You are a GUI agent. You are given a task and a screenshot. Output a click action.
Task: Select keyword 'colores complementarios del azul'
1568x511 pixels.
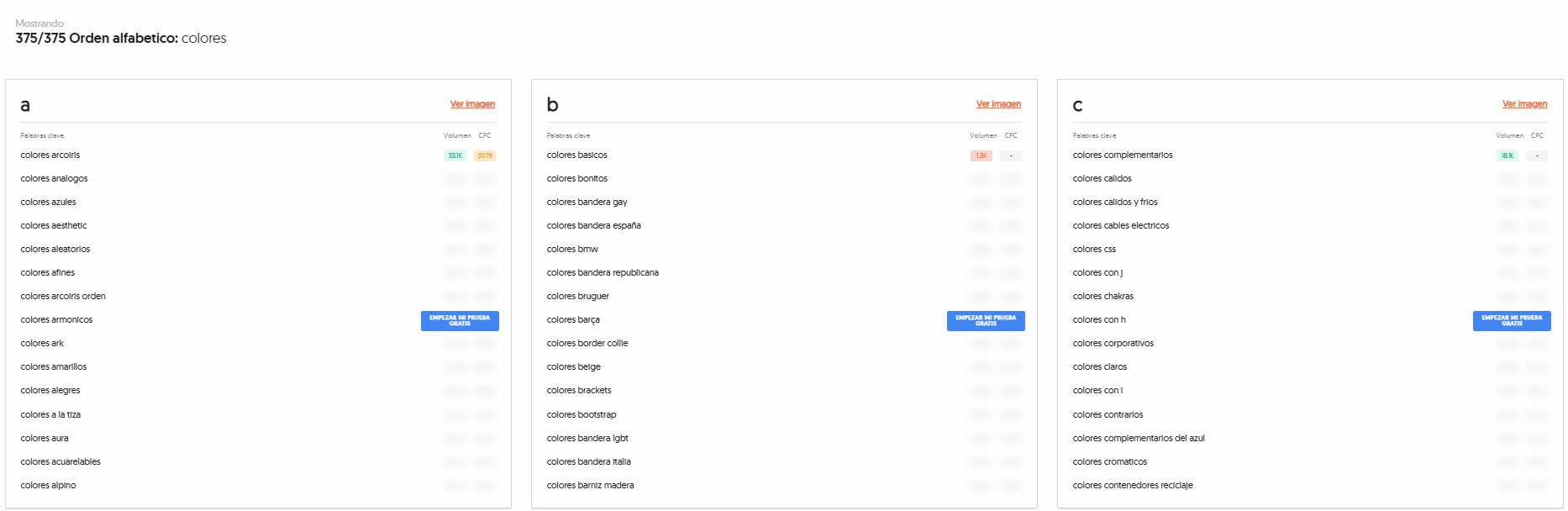coord(1139,439)
